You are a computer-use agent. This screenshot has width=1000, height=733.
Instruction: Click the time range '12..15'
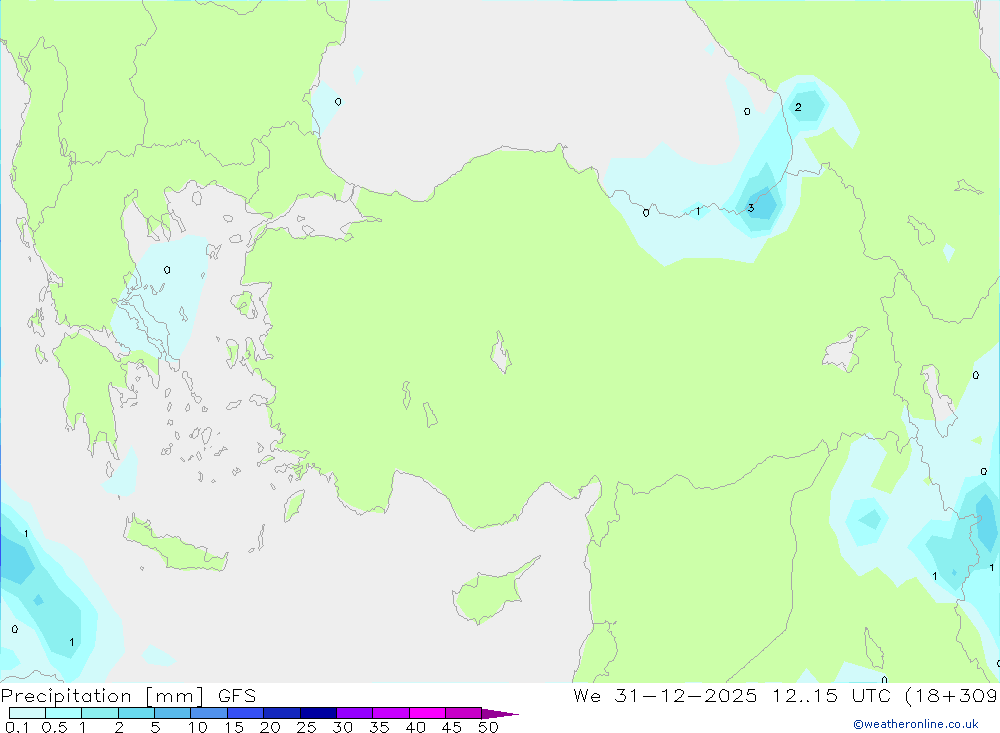[805, 695]
